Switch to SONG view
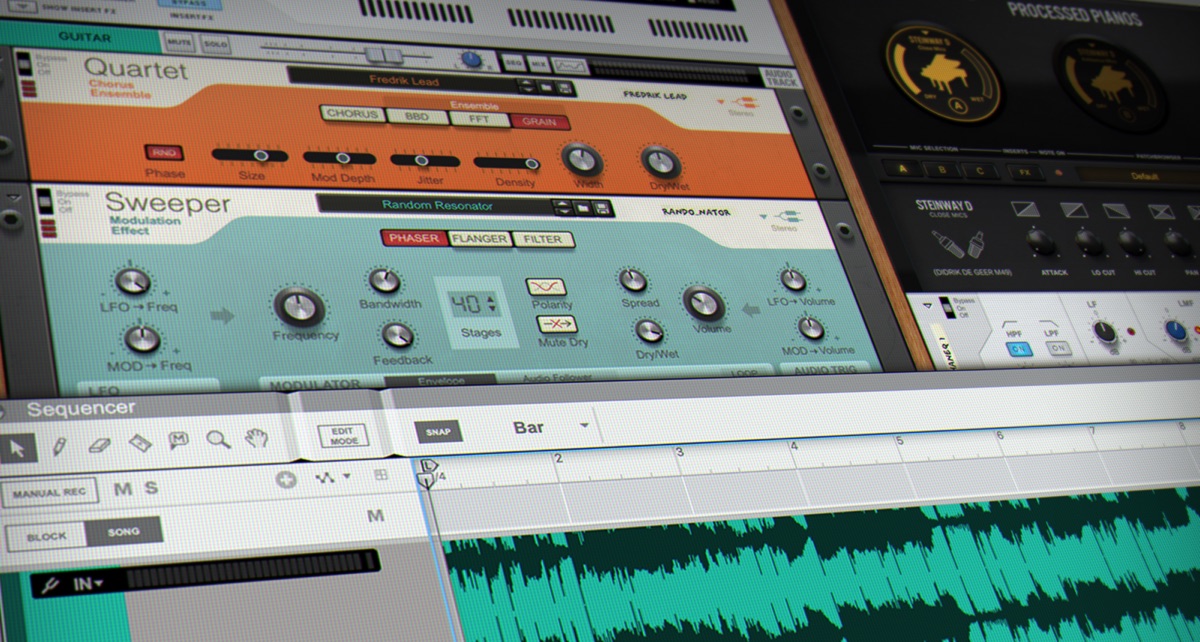This screenshot has width=1200, height=642. coord(124,532)
